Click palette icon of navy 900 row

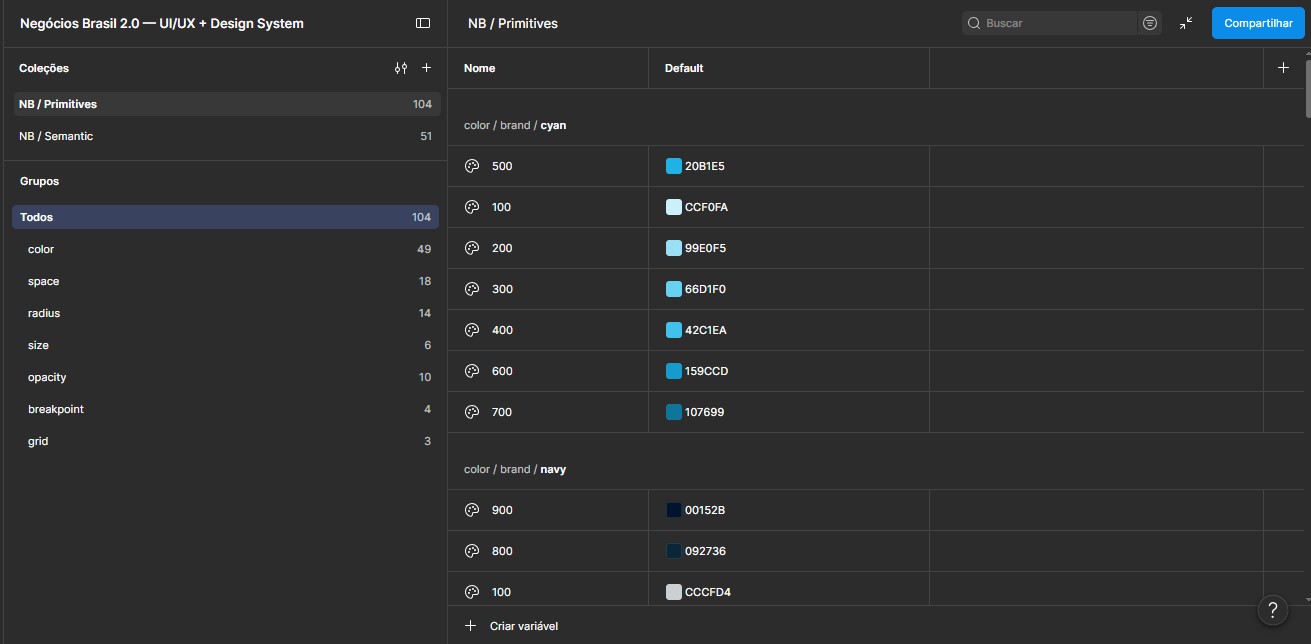(472, 510)
